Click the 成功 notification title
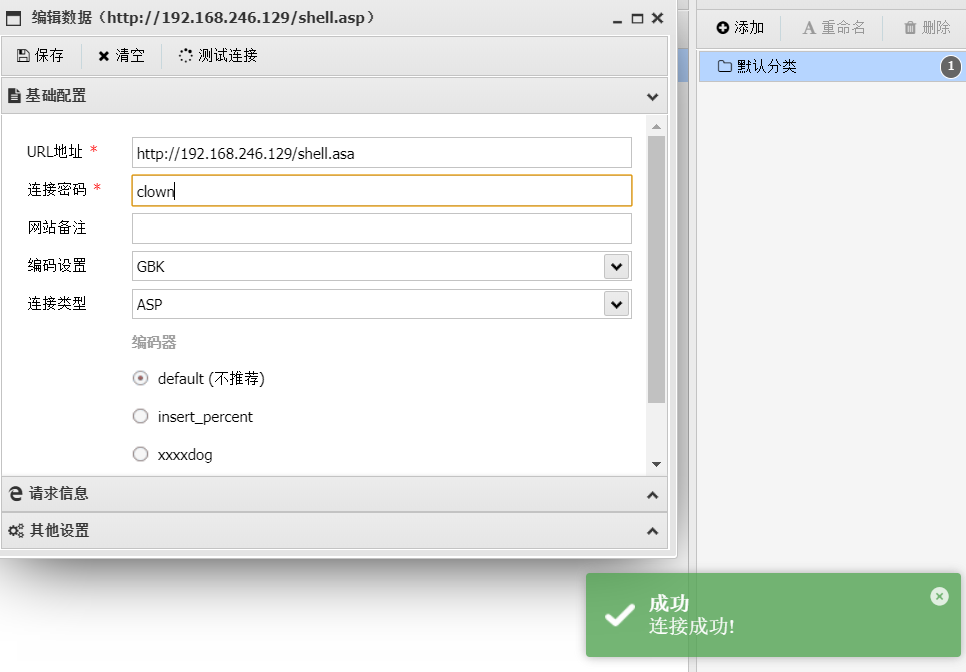 (x=668, y=604)
